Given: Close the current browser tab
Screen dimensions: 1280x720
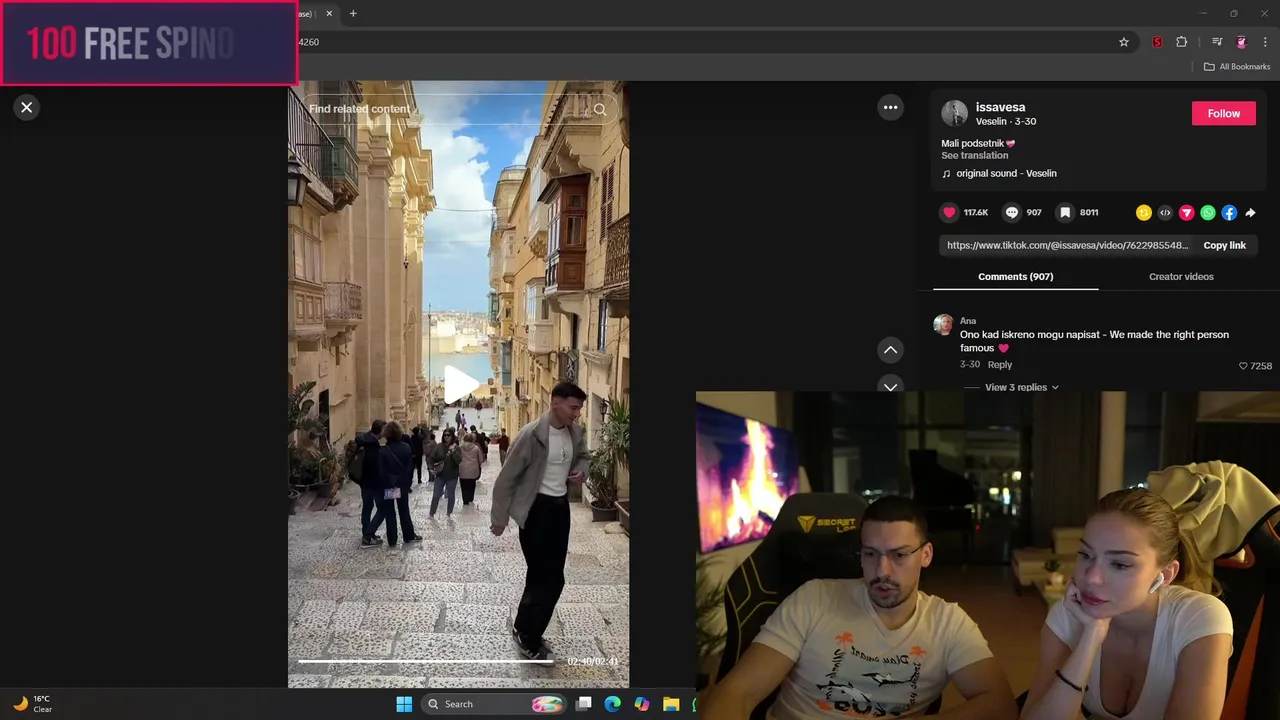Looking at the screenshot, I should [329, 13].
